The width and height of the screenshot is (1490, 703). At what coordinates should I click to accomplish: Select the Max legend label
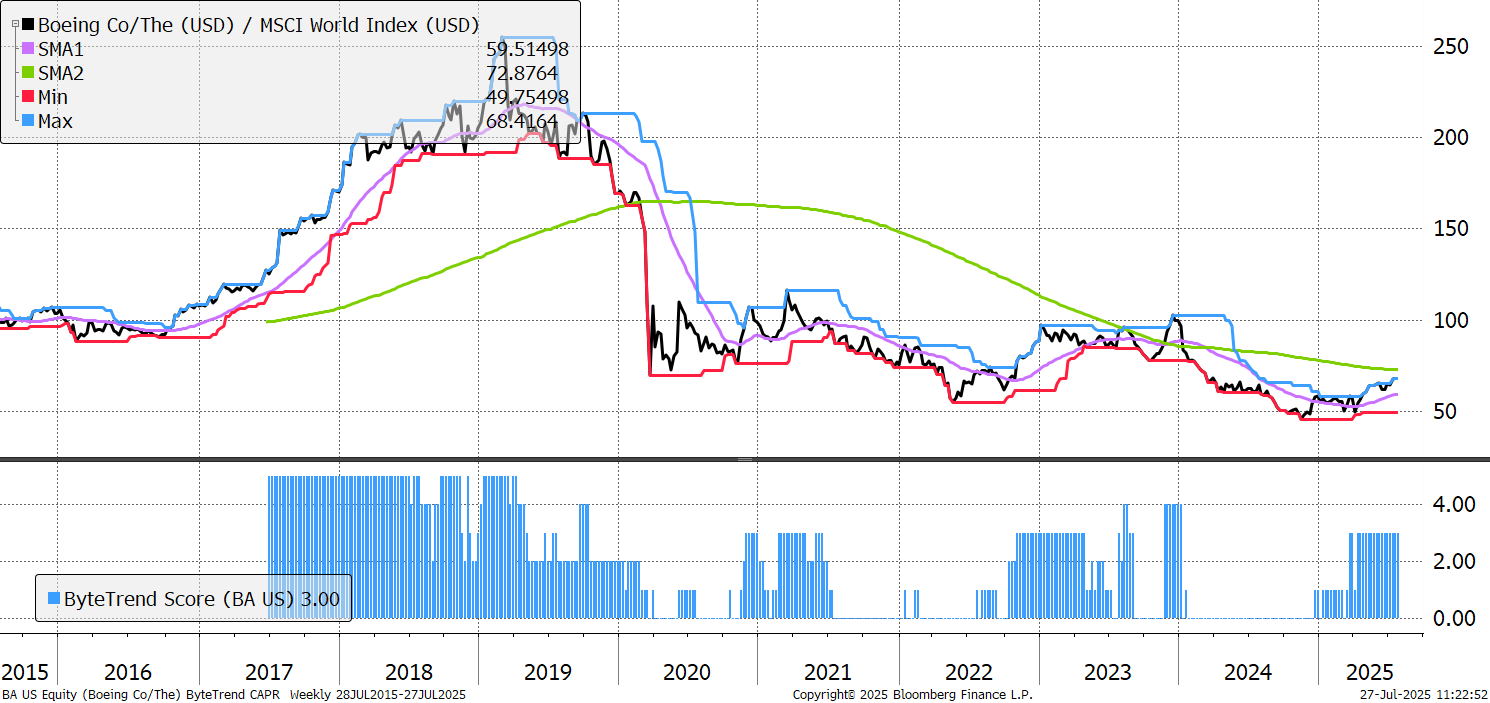pos(55,121)
